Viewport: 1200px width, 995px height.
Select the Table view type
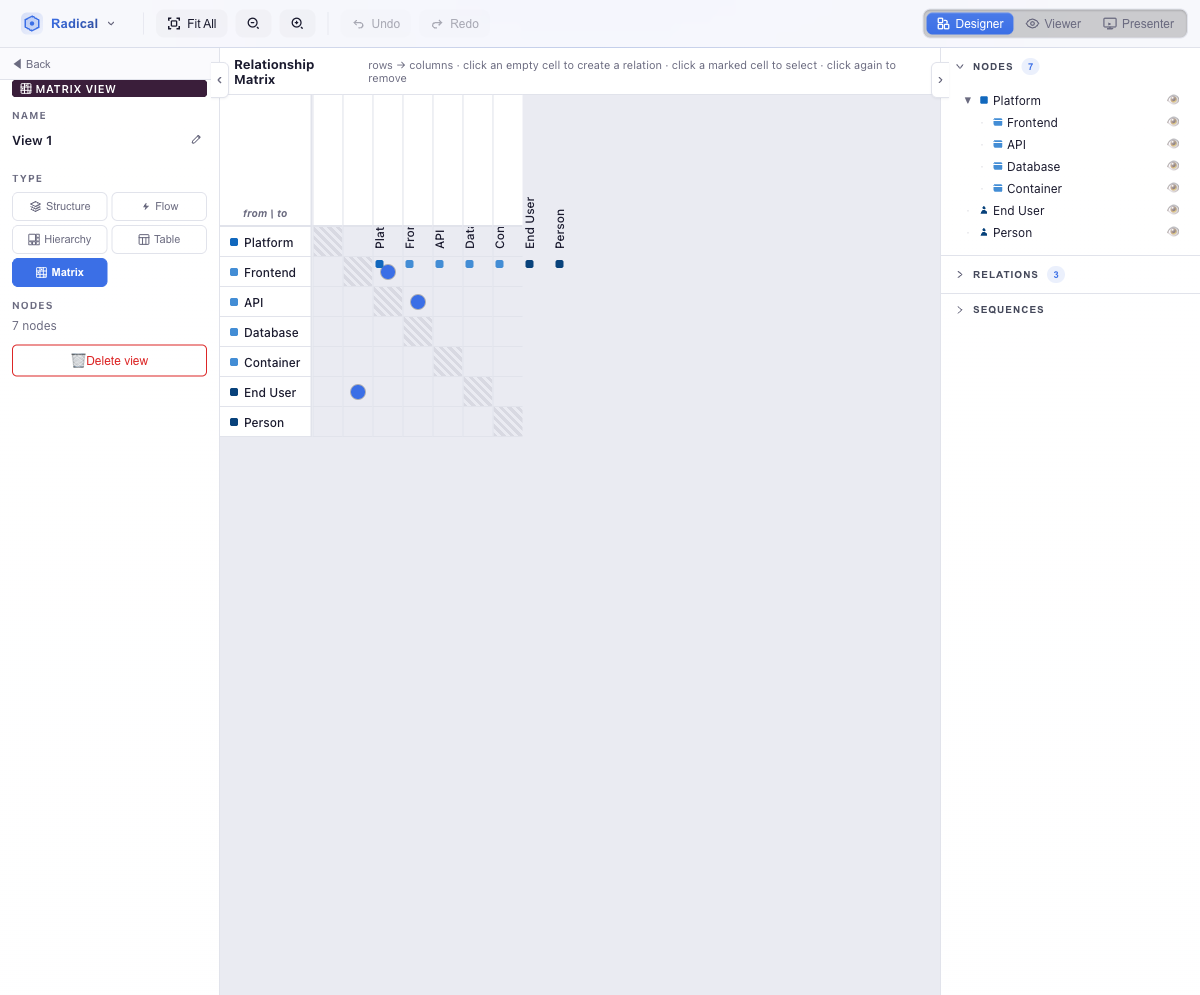159,239
